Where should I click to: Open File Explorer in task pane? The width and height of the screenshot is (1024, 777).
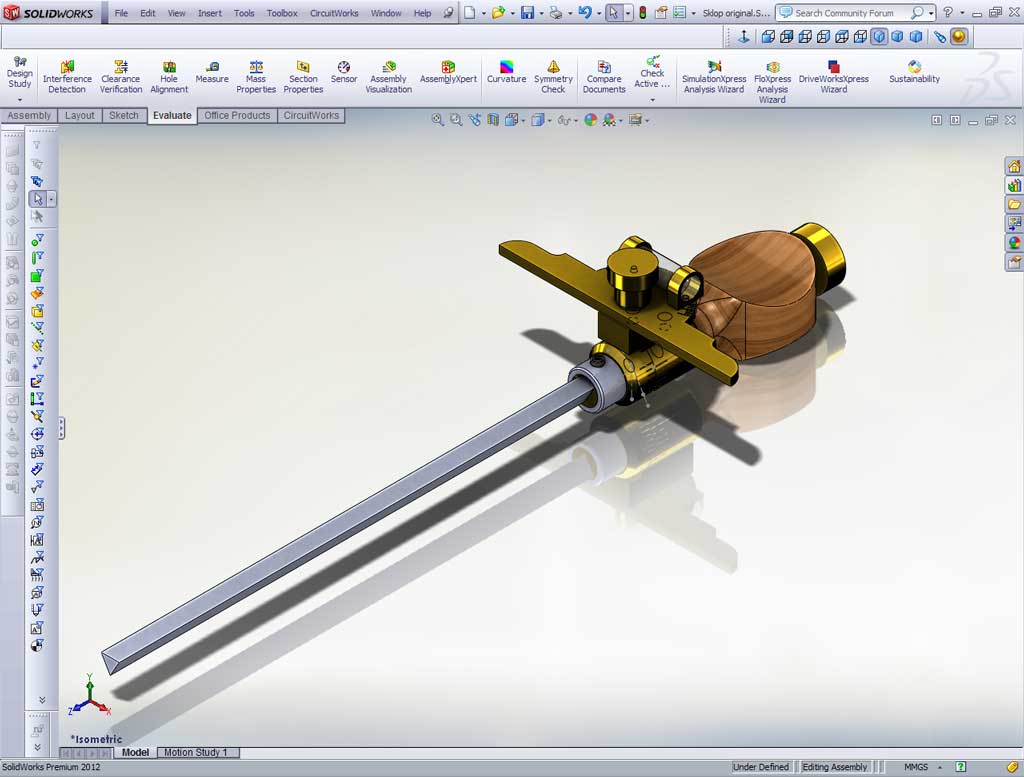[1014, 204]
